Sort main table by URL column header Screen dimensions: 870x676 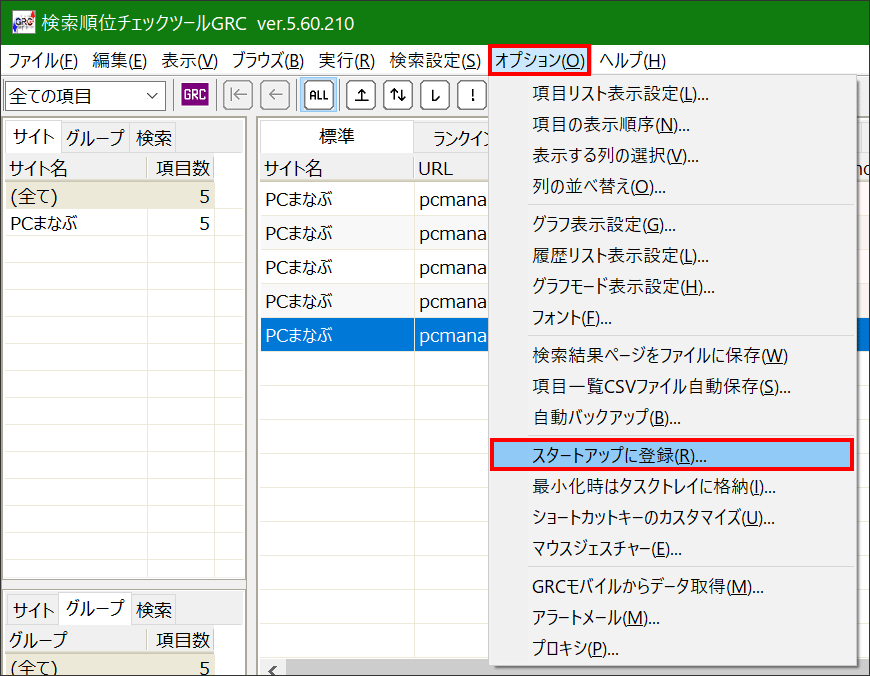click(x=451, y=168)
